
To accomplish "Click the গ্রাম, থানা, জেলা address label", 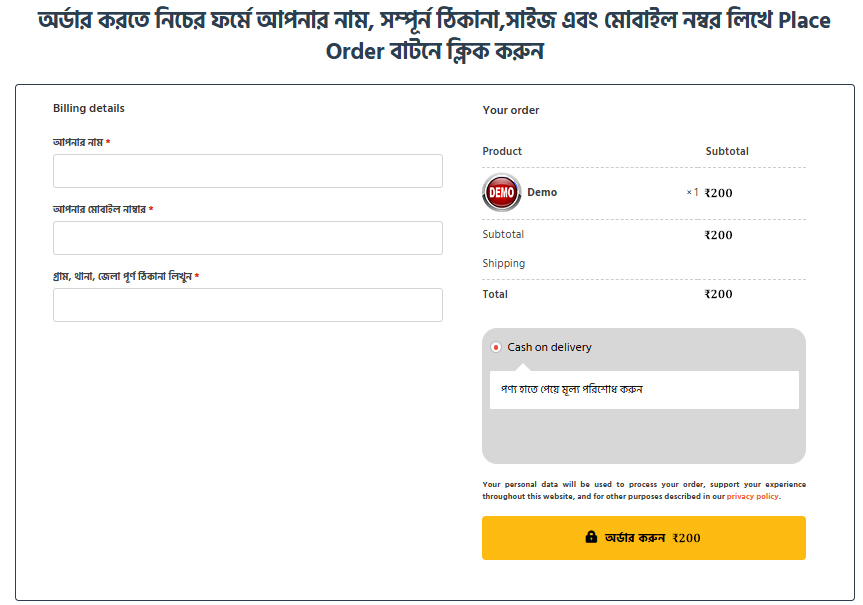I will pyautogui.click(x=122, y=276).
